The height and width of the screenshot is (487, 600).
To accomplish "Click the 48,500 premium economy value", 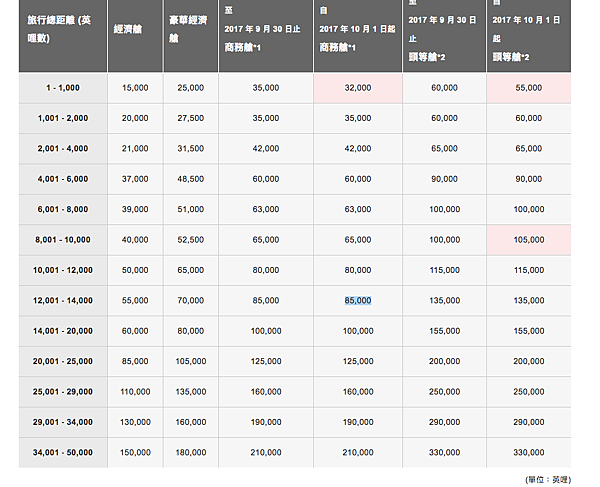I will click(191, 179).
